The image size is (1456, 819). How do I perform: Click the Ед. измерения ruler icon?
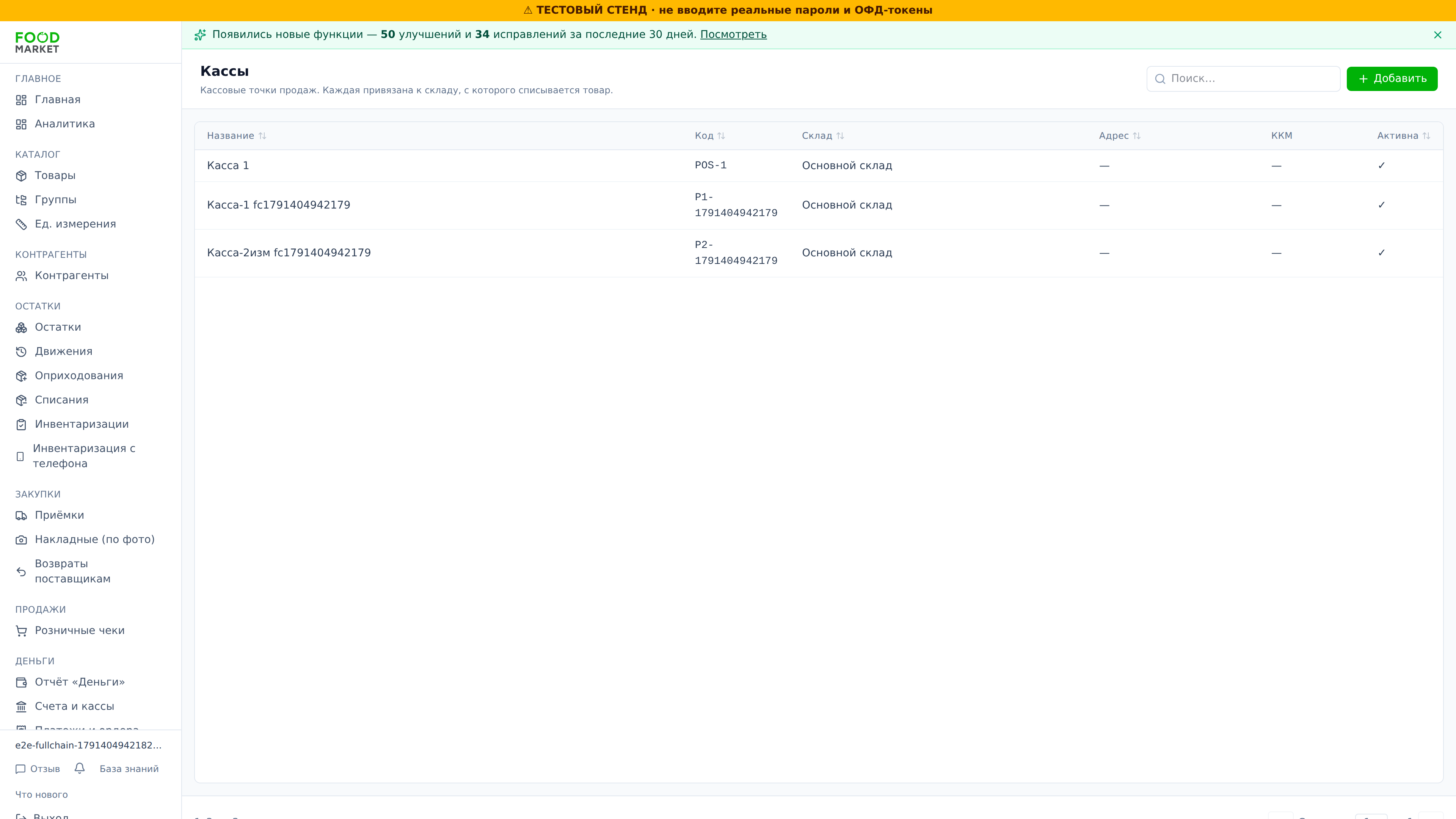pos(22,224)
